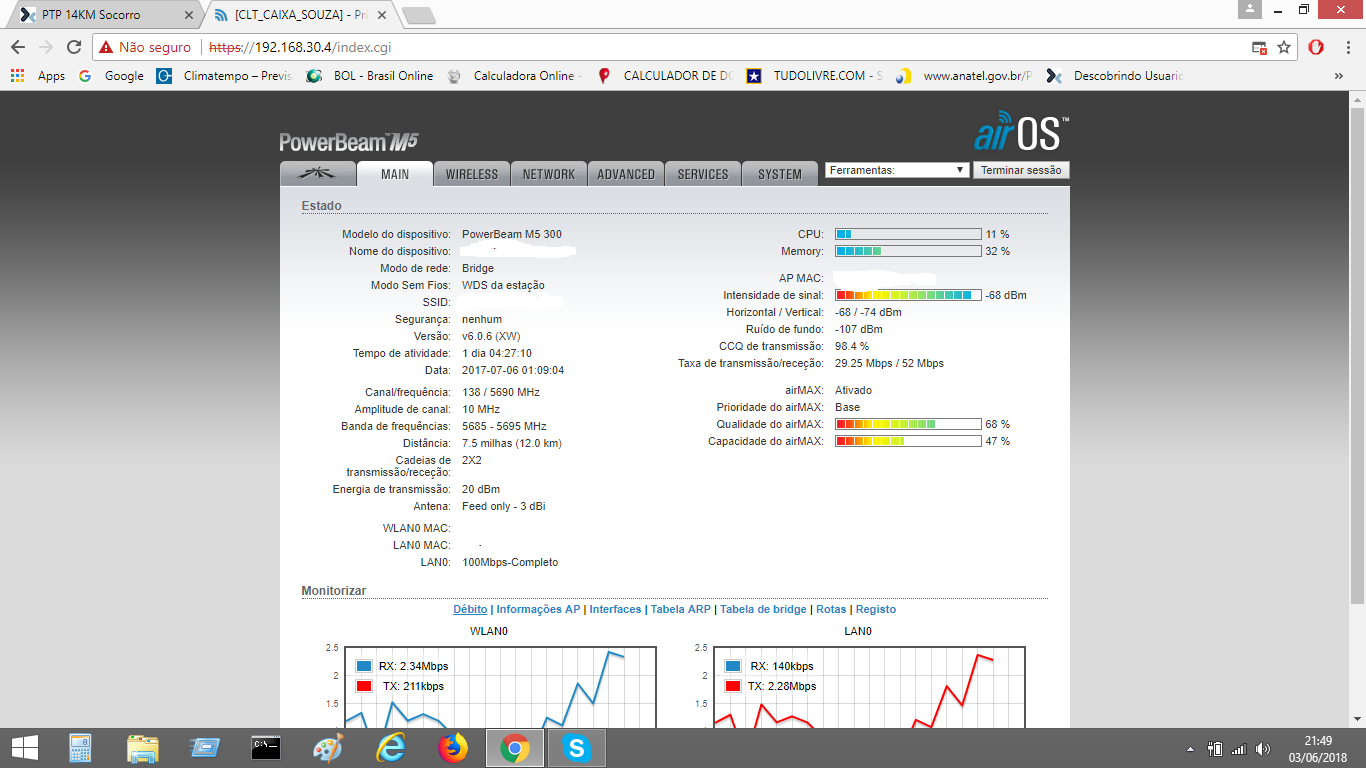The image size is (1366, 768).
Task: Launch Firefox from the taskbar
Action: [452, 747]
